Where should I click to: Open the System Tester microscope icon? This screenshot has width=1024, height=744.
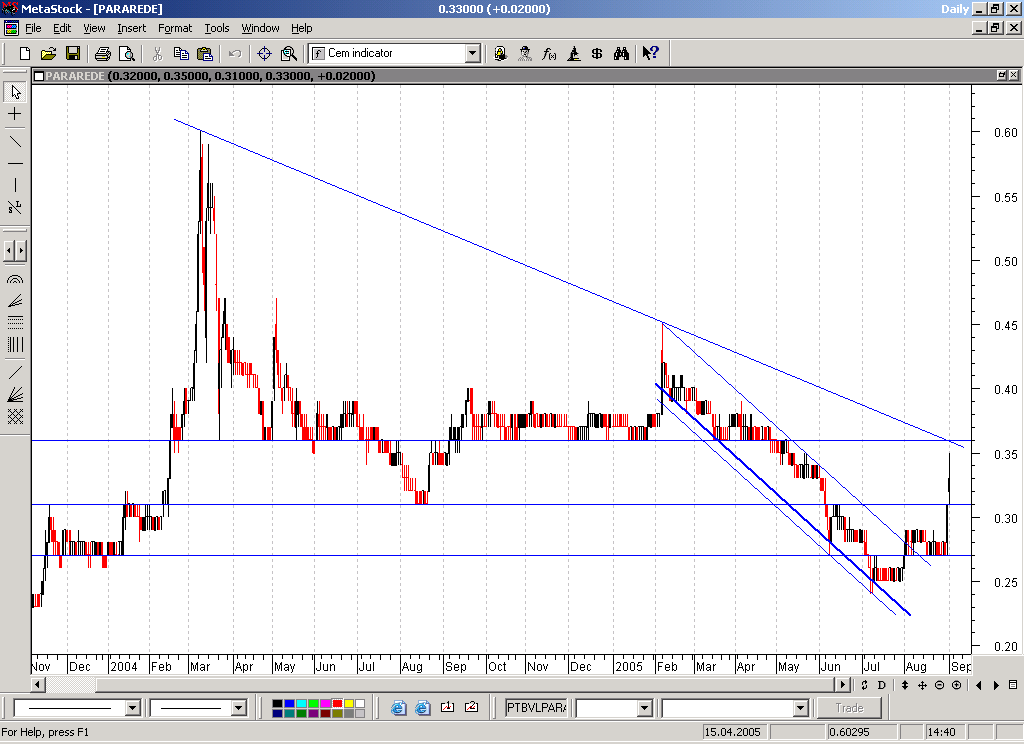573,54
